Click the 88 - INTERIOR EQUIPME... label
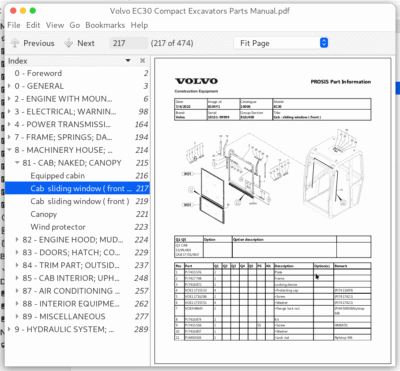 click(x=71, y=304)
